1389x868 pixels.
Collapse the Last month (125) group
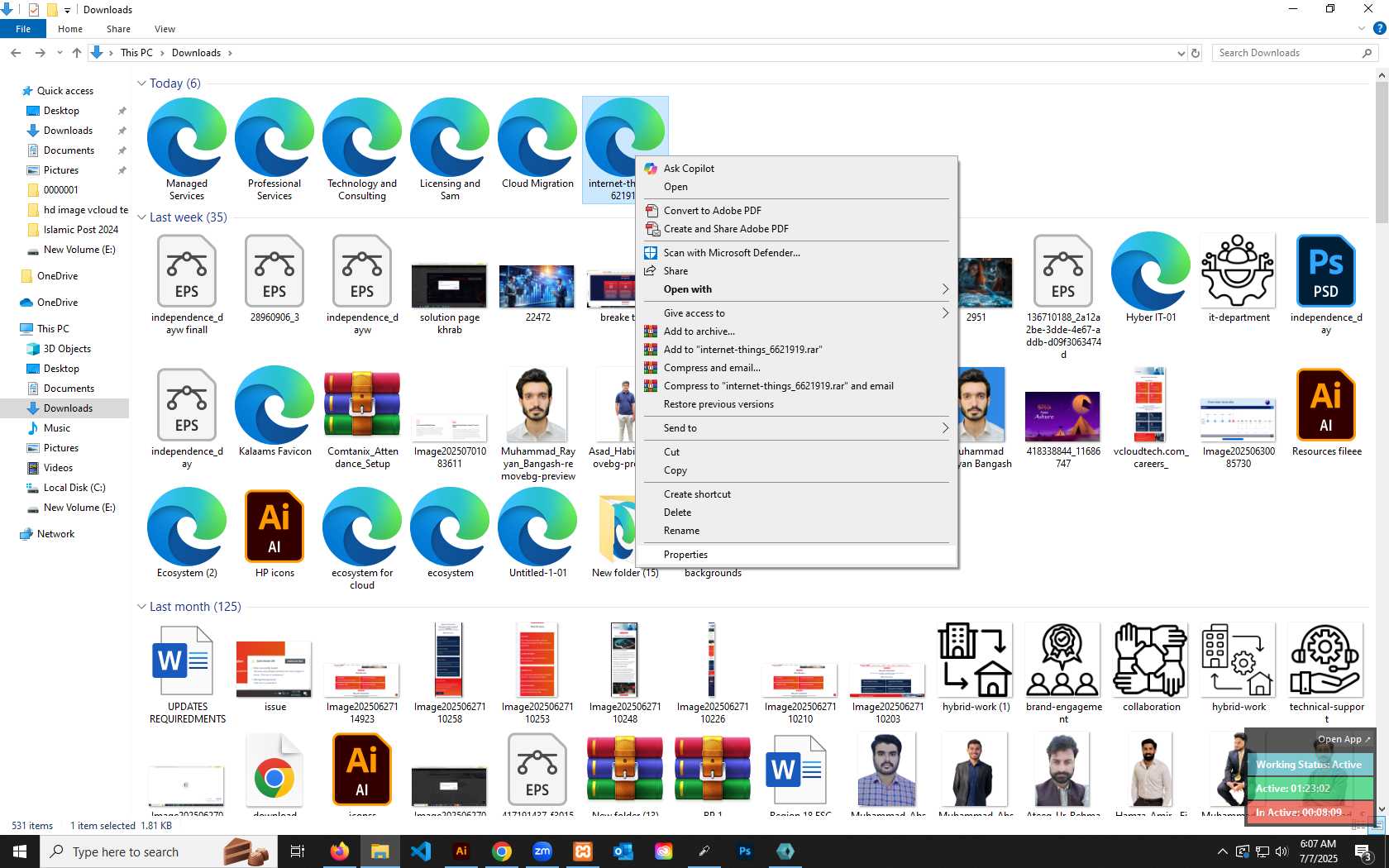[x=141, y=607]
